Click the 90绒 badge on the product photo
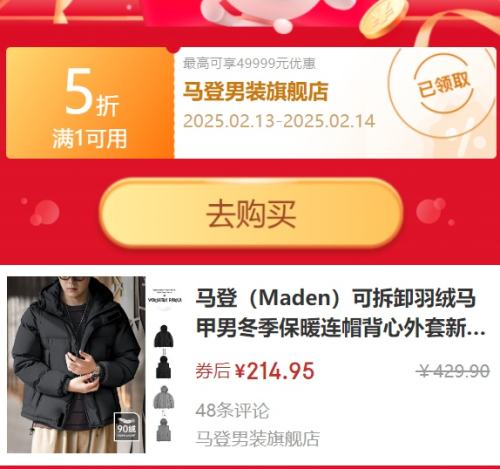The height and width of the screenshot is (469, 500). 126,427
